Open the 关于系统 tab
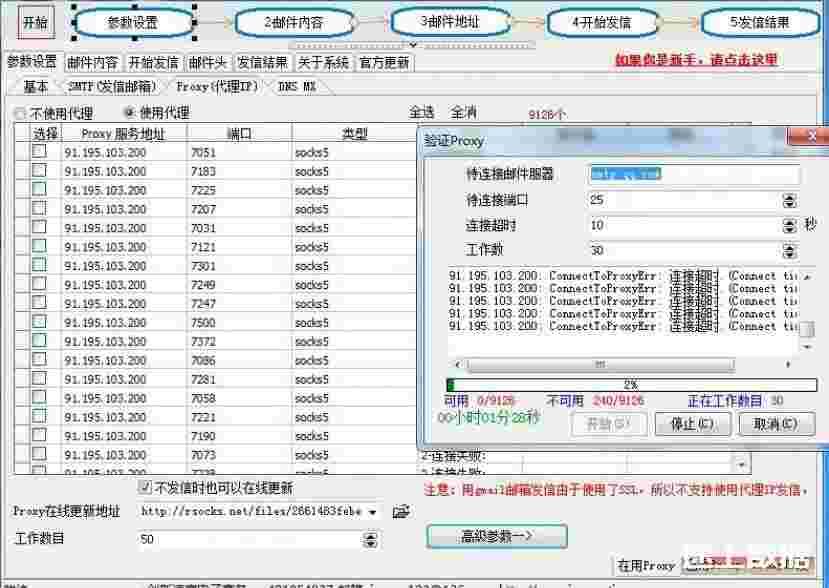This screenshot has width=829, height=588. pyautogui.click(x=323, y=63)
